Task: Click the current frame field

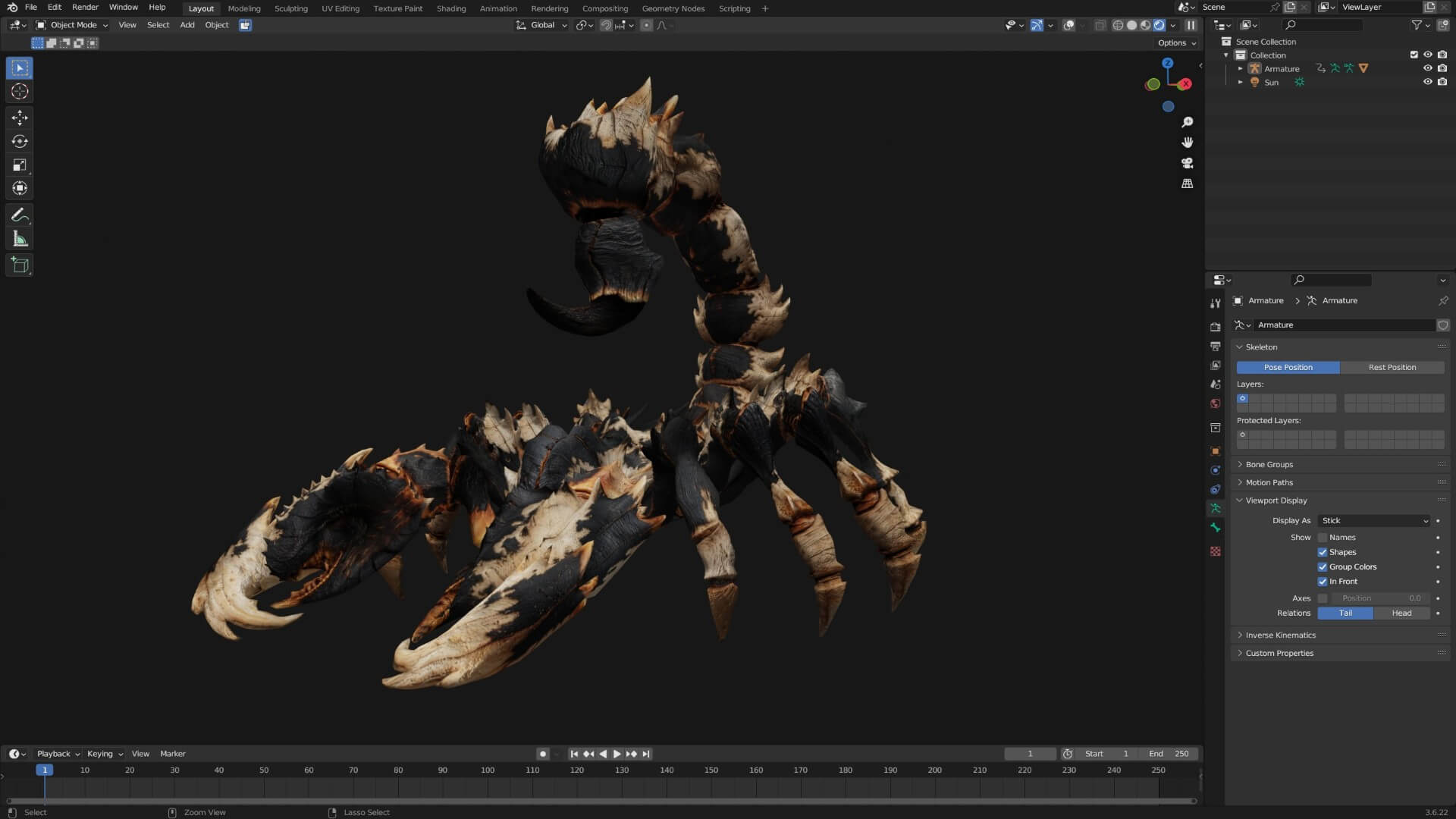Action: click(x=1030, y=755)
